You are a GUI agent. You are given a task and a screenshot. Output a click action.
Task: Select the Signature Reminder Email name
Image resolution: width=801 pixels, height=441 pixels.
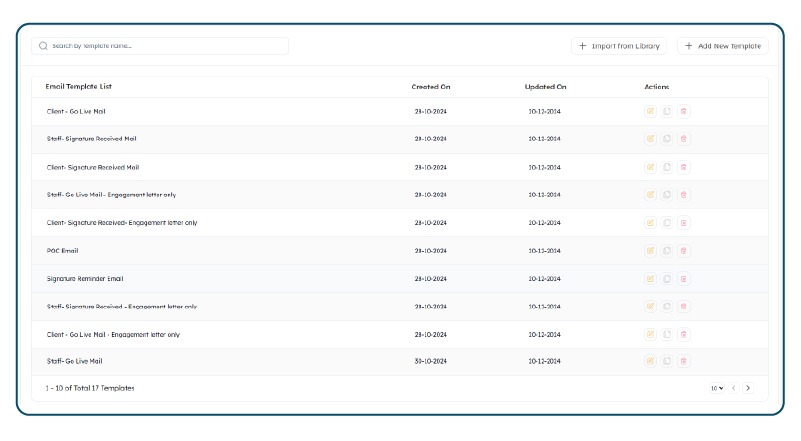point(85,279)
